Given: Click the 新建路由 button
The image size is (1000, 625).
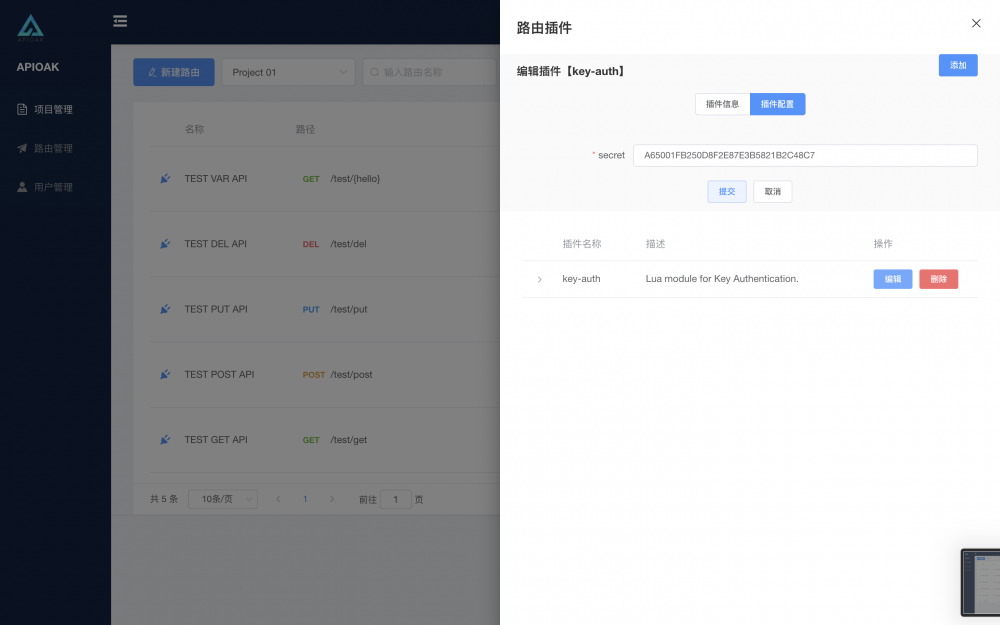Looking at the screenshot, I should coord(172,72).
